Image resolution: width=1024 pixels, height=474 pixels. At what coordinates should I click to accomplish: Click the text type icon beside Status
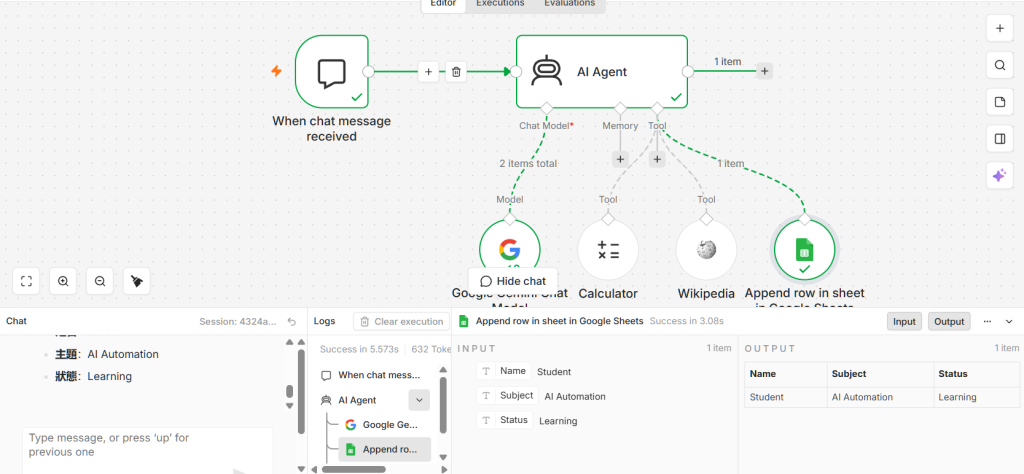(486, 420)
